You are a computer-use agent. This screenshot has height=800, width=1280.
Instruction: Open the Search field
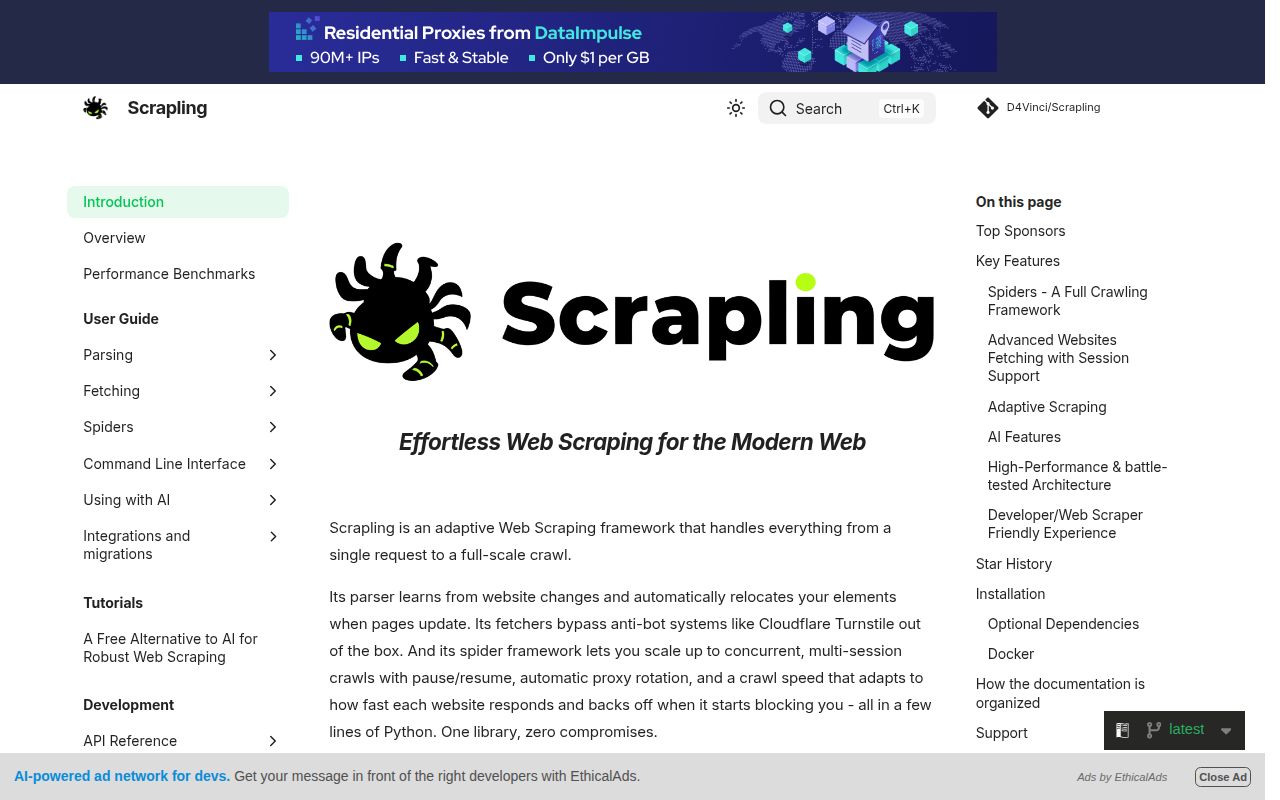(x=846, y=108)
